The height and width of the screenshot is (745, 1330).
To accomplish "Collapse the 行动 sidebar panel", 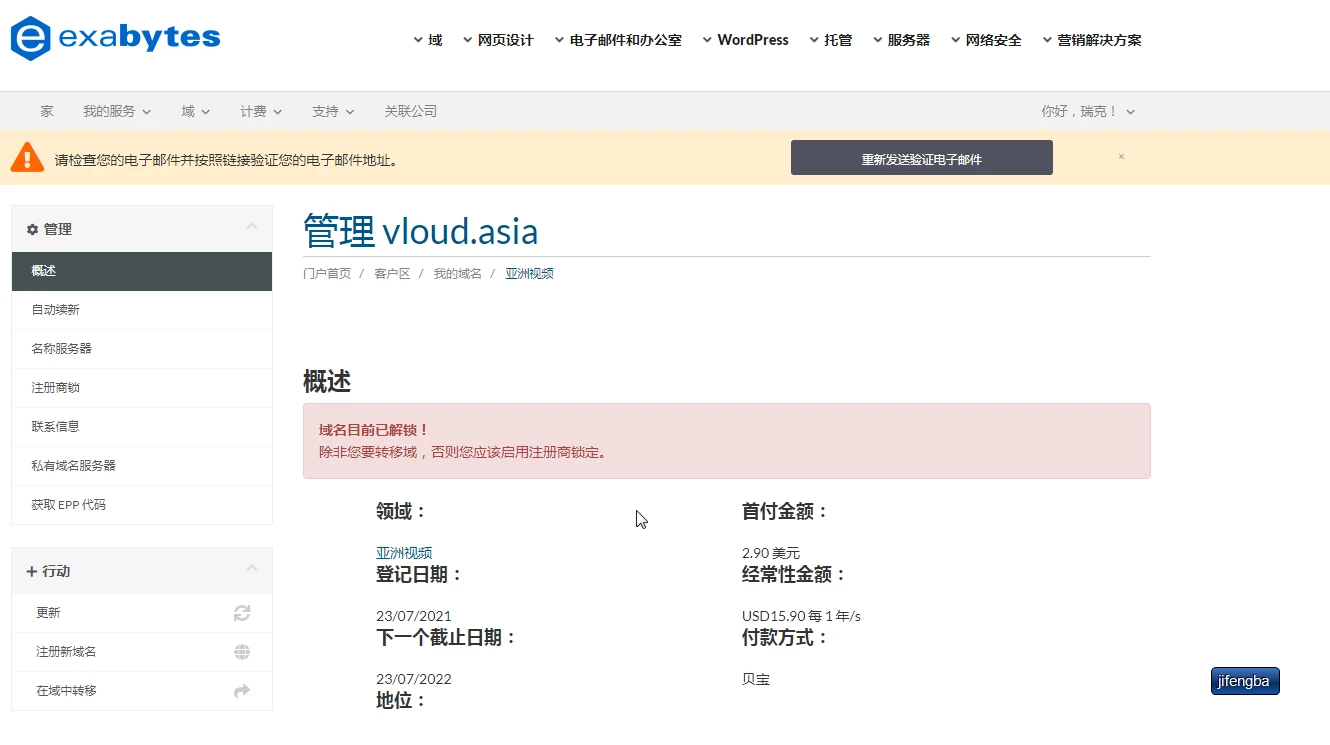I will click(x=252, y=569).
